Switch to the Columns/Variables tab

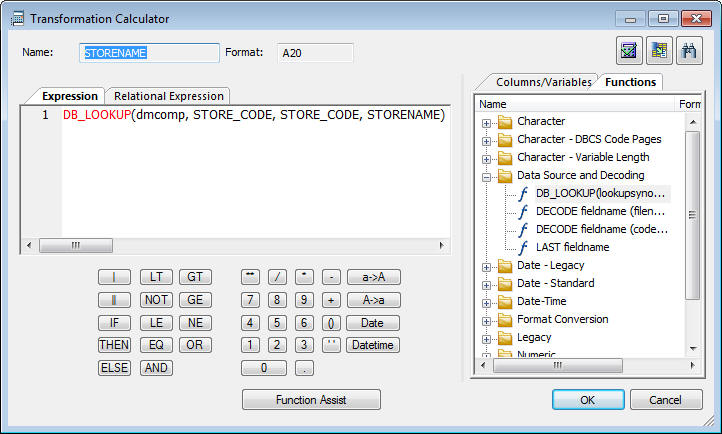click(x=543, y=82)
